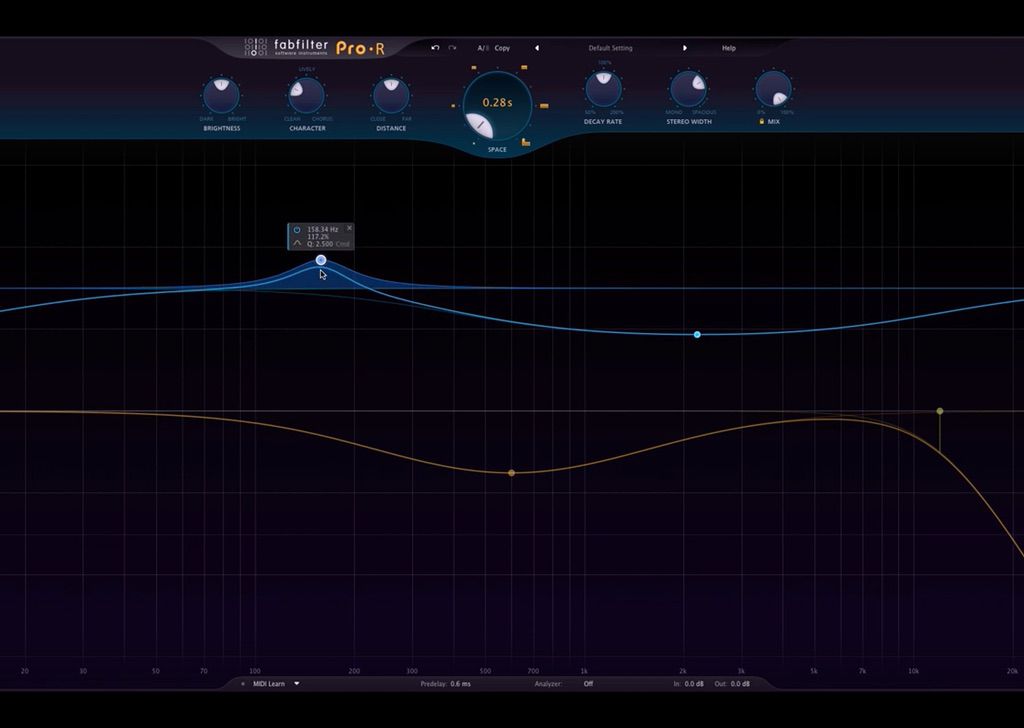Click the 117.2% gain value in popup
This screenshot has height=728, width=1024.
(318, 237)
